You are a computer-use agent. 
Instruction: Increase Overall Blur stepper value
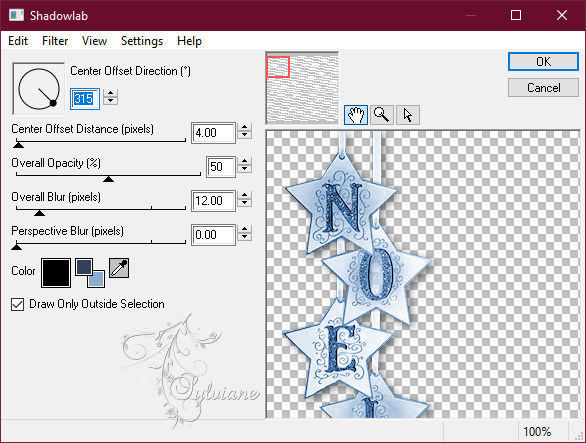coord(244,196)
